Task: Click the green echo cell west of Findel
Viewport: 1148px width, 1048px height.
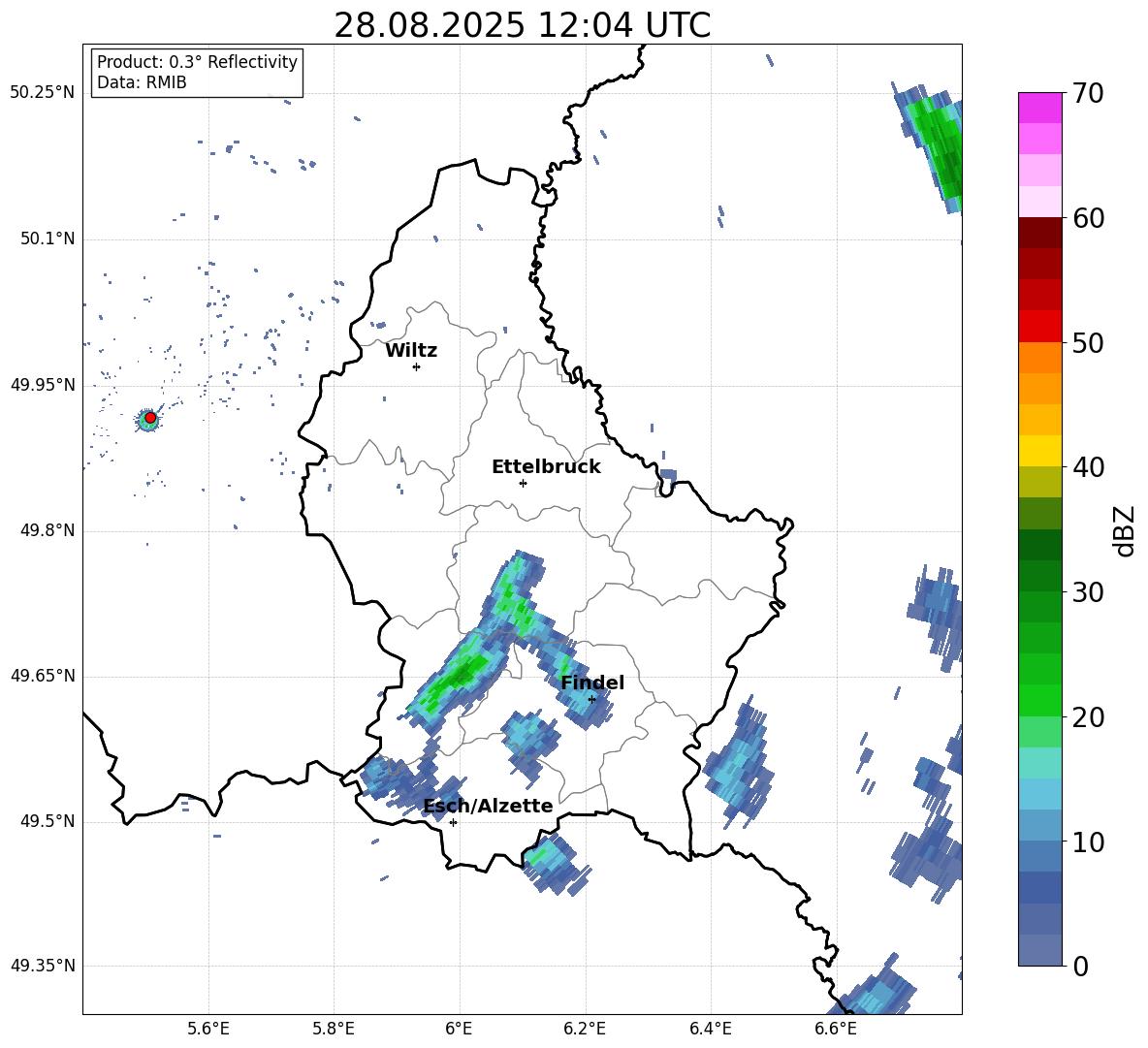Action: (x=461, y=677)
